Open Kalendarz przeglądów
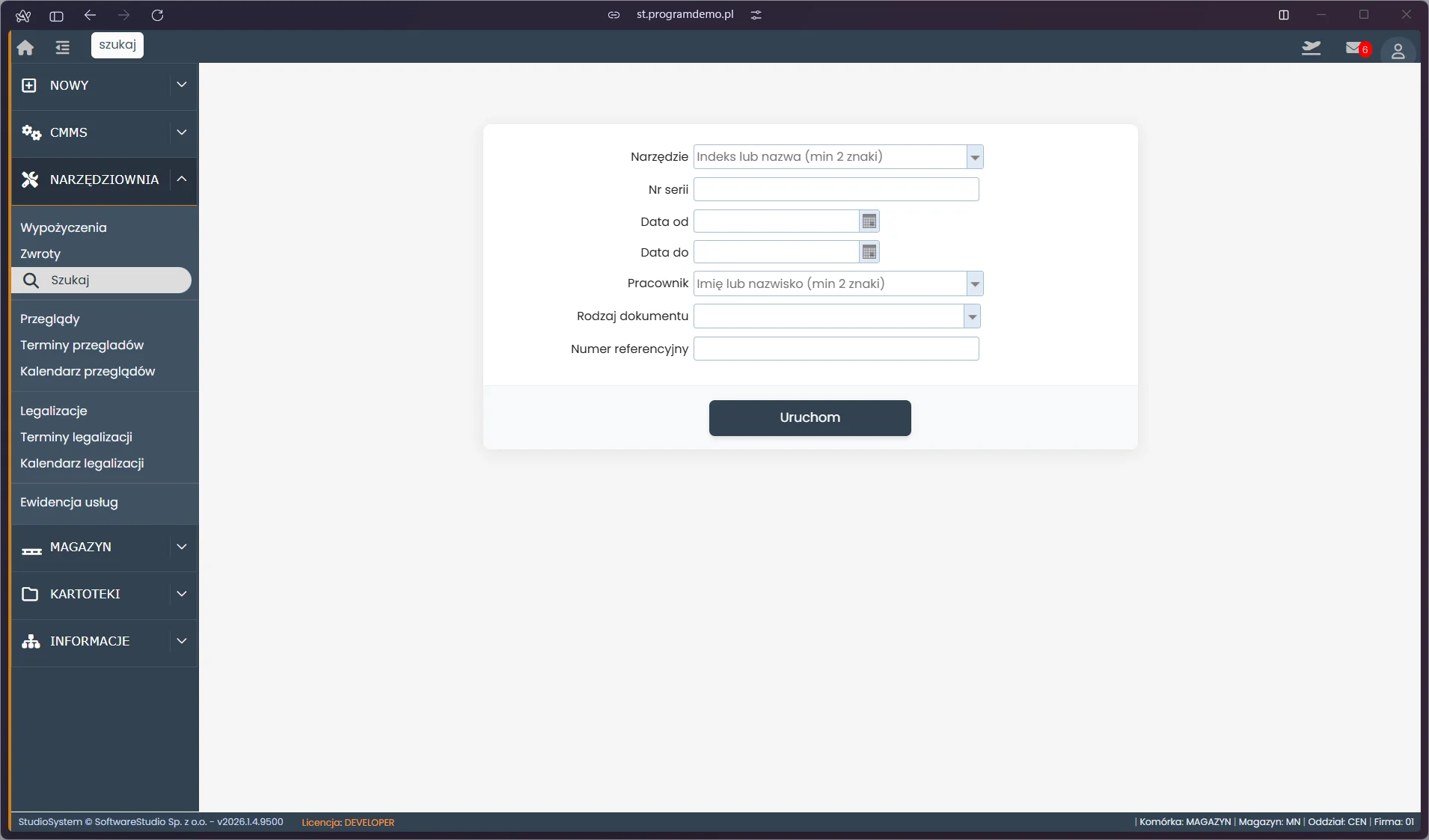The width and height of the screenshot is (1429, 840). pyautogui.click(x=88, y=371)
